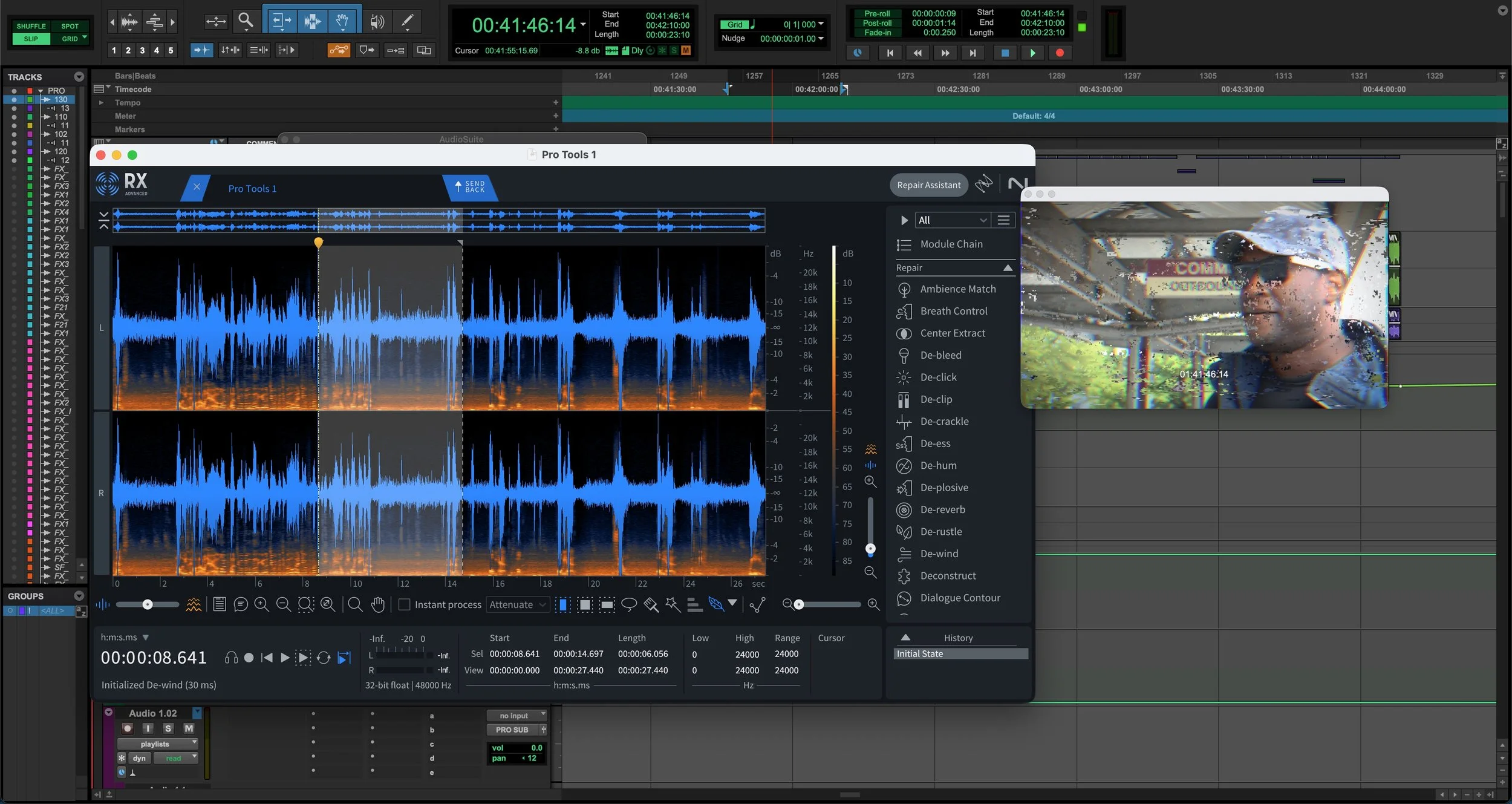Open the h:m:s.ms time format dropdown
The image size is (1512, 804).
pos(125,637)
